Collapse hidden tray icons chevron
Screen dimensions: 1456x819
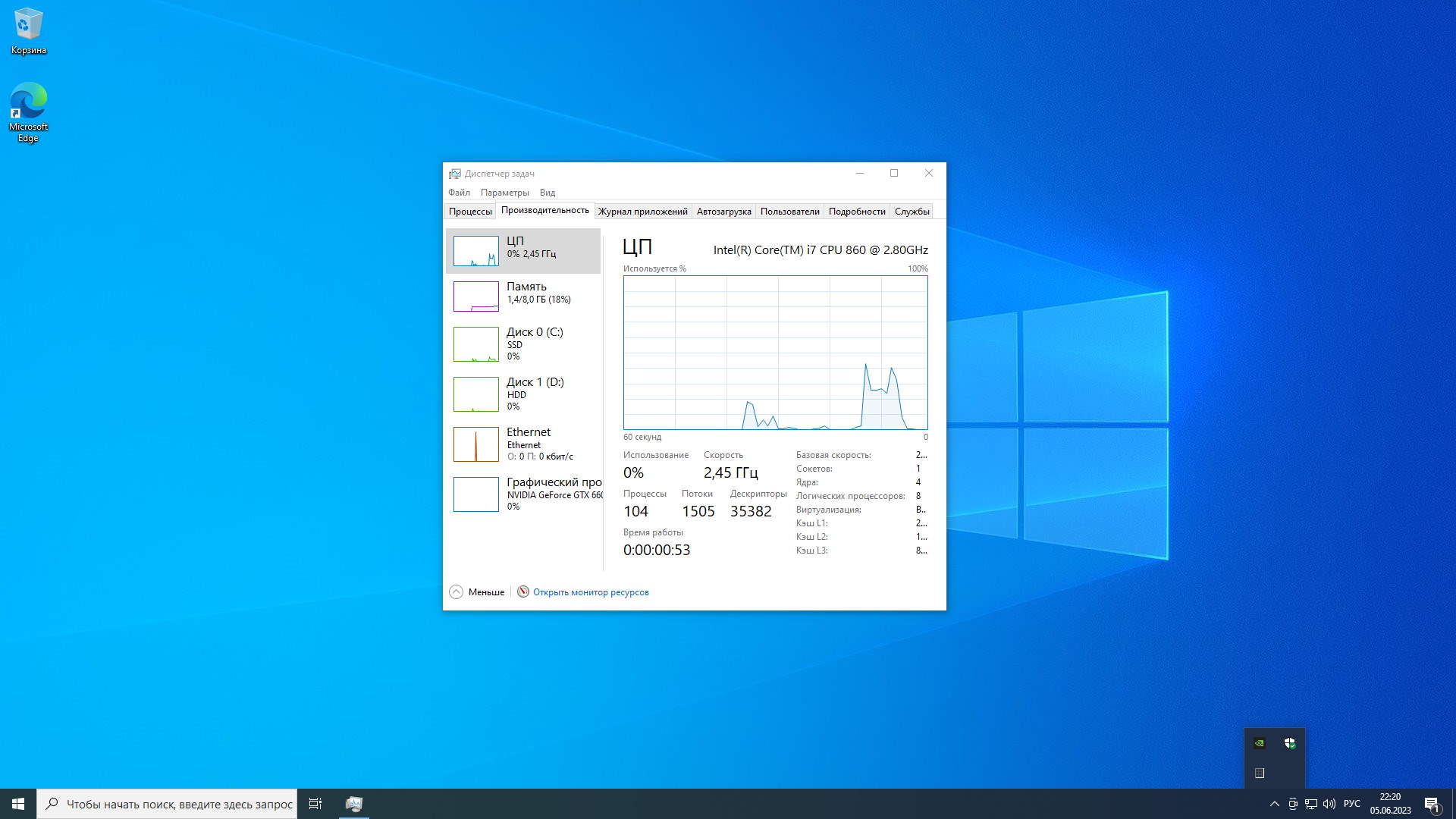point(1274,804)
